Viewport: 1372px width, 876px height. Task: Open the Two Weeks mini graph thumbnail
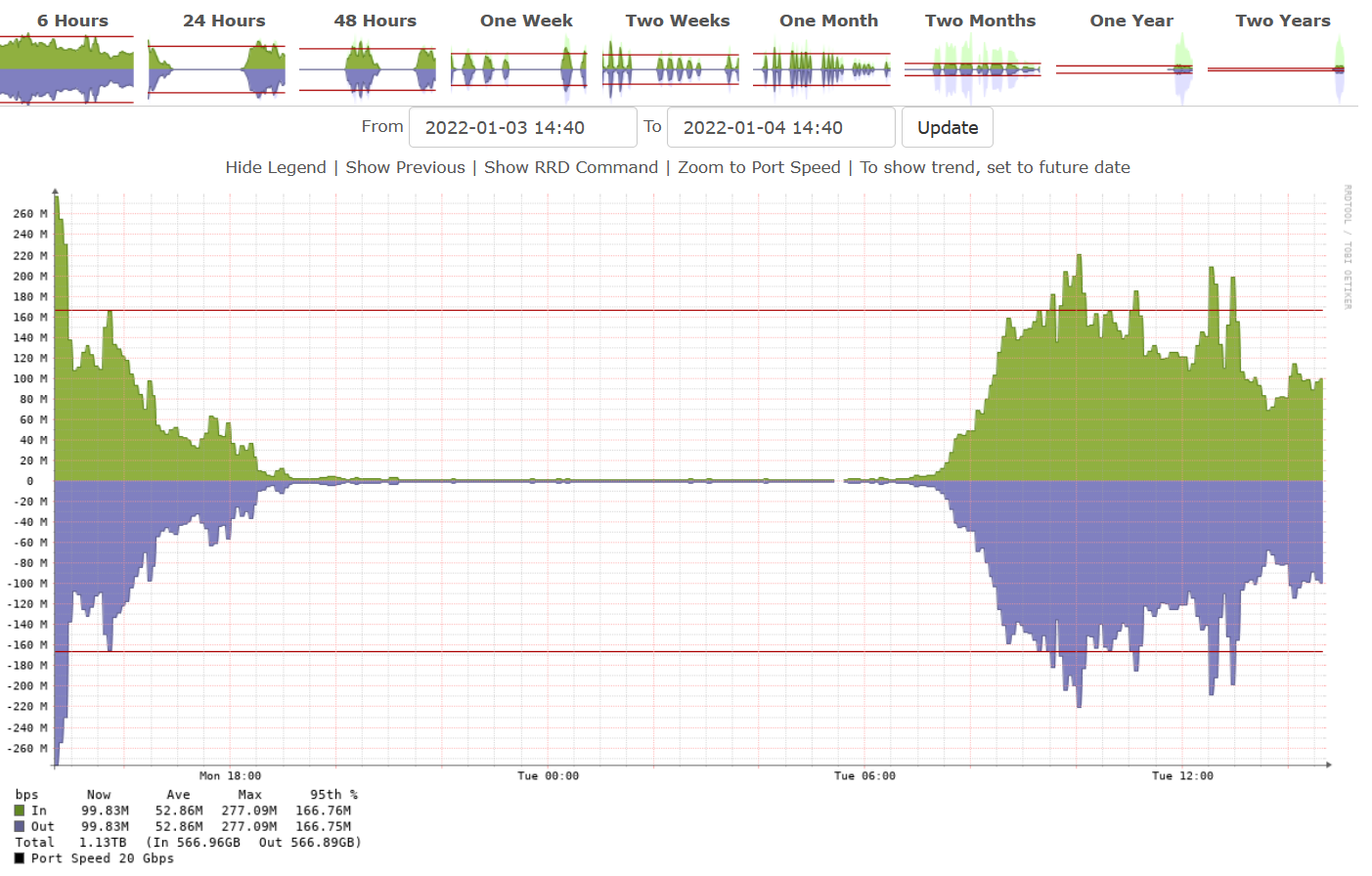670,68
